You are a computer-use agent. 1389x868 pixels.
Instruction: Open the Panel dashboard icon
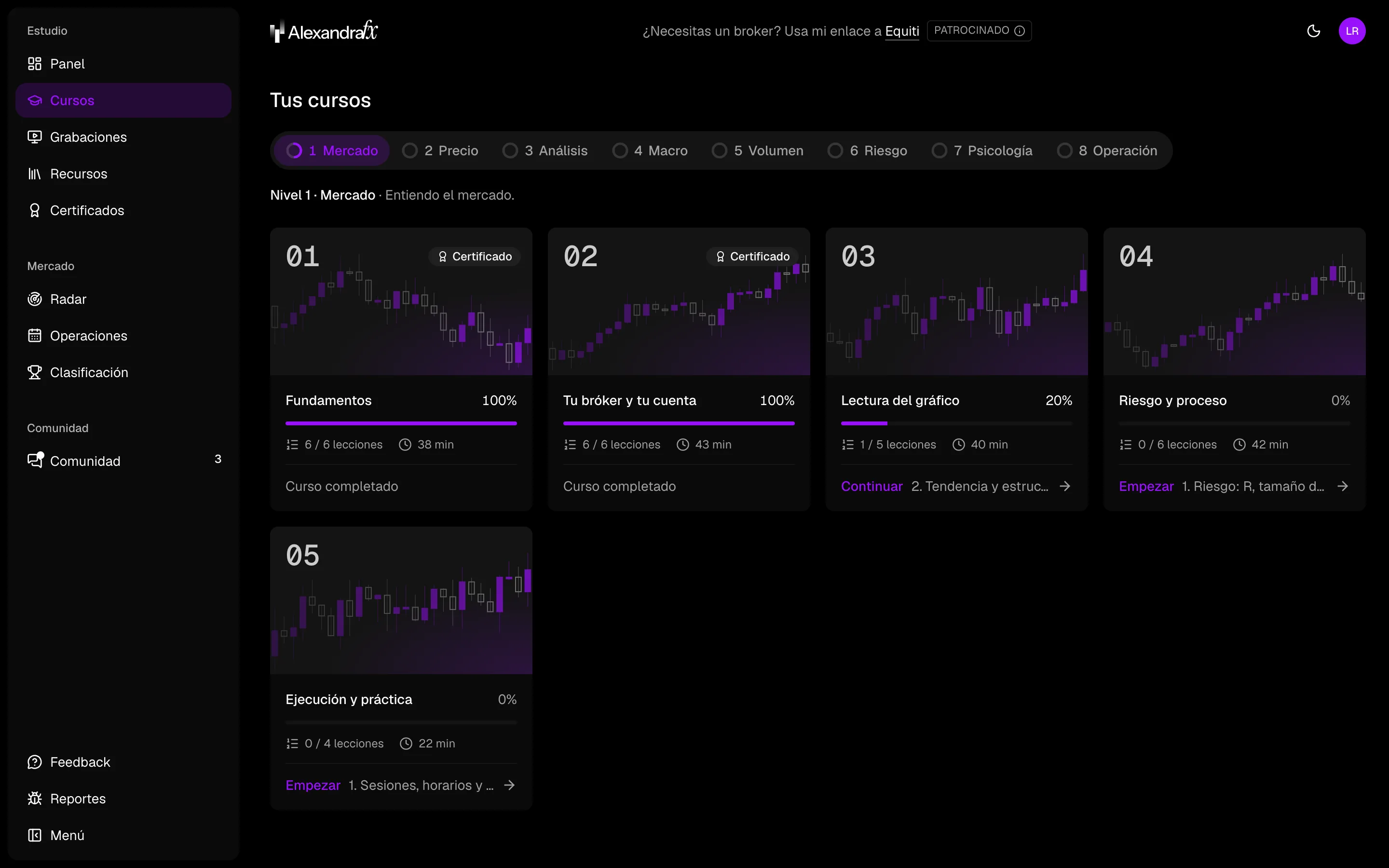click(x=34, y=64)
